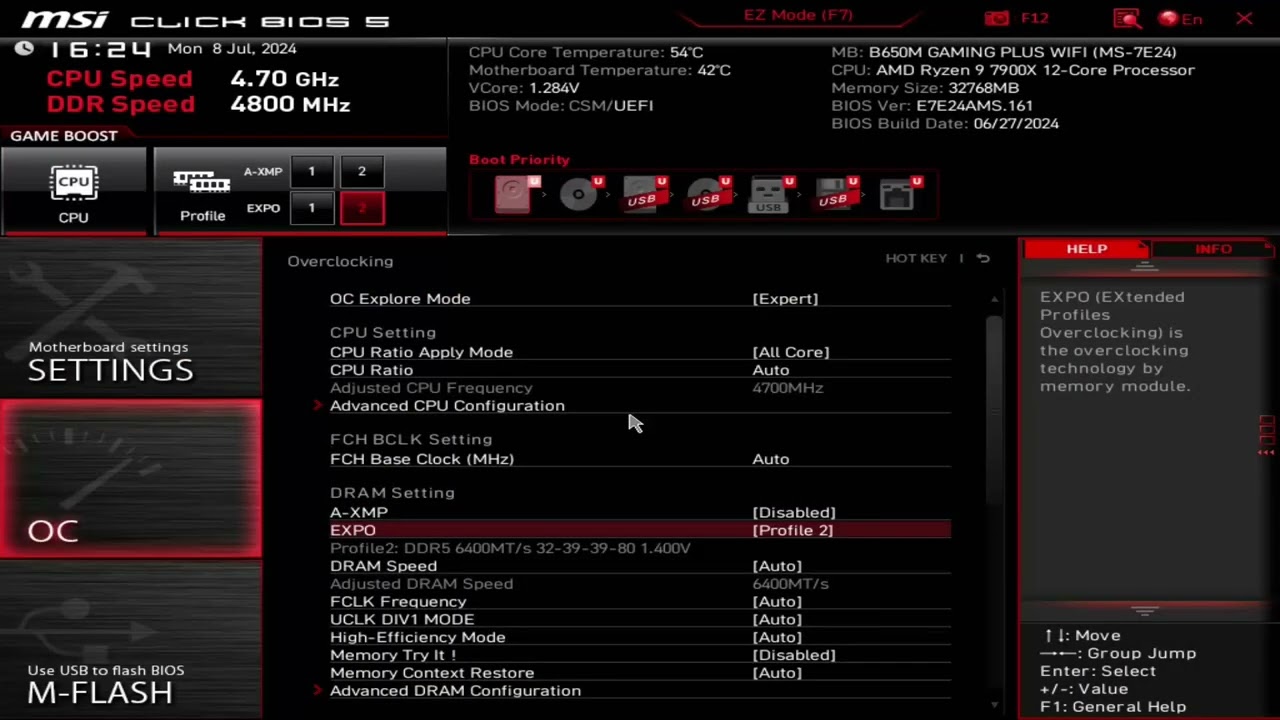
Task: Activate EXPO profile 2 toggle
Action: click(361, 208)
